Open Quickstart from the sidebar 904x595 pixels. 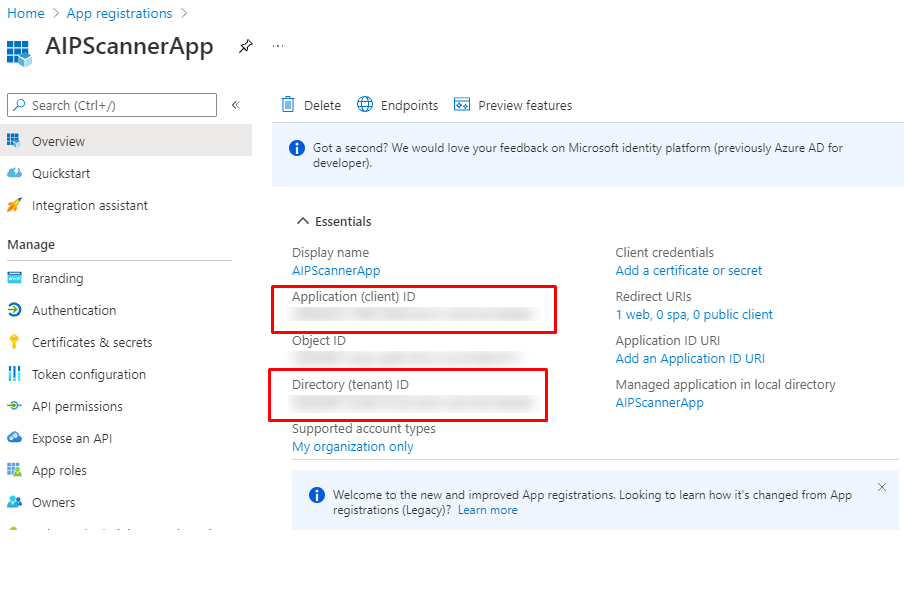60,173
